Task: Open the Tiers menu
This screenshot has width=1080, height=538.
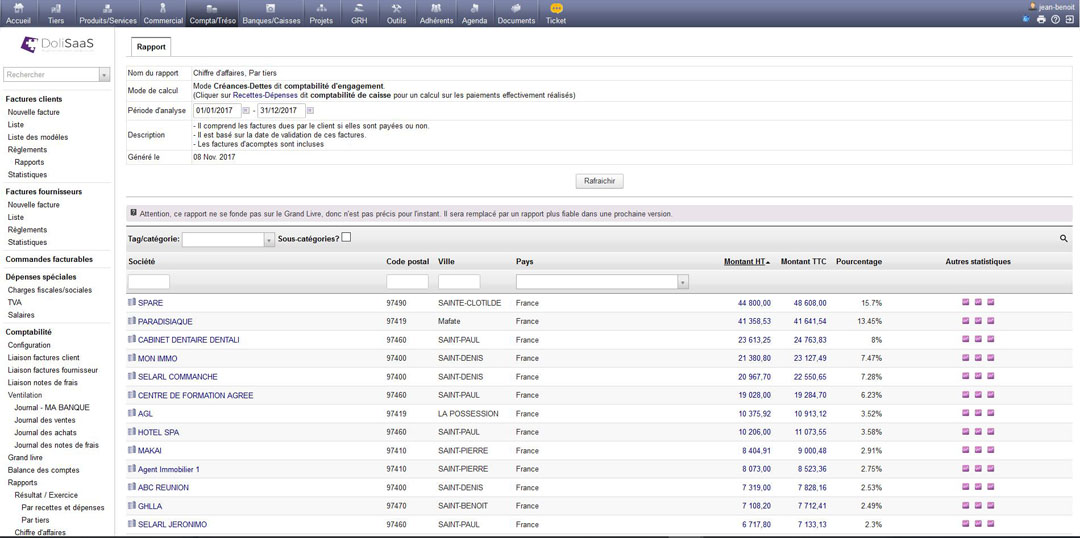Action: pyautogui.click(x=56, y=14)
